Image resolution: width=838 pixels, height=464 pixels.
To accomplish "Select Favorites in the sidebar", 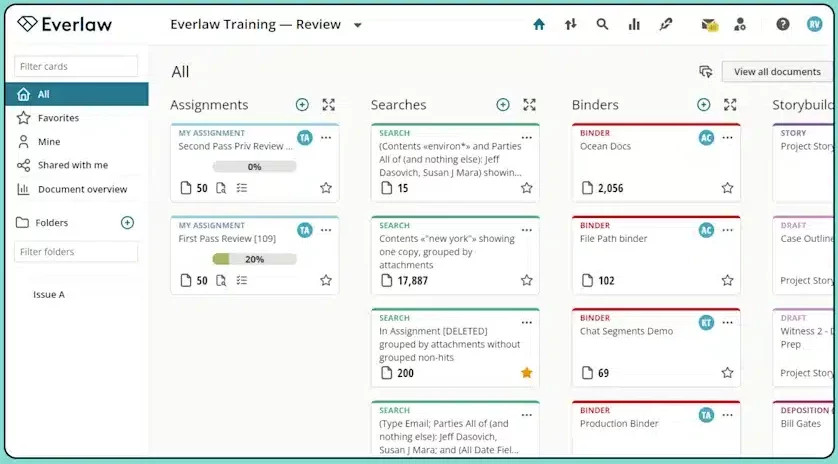I will pyautogui.click(x=77, y=118).
